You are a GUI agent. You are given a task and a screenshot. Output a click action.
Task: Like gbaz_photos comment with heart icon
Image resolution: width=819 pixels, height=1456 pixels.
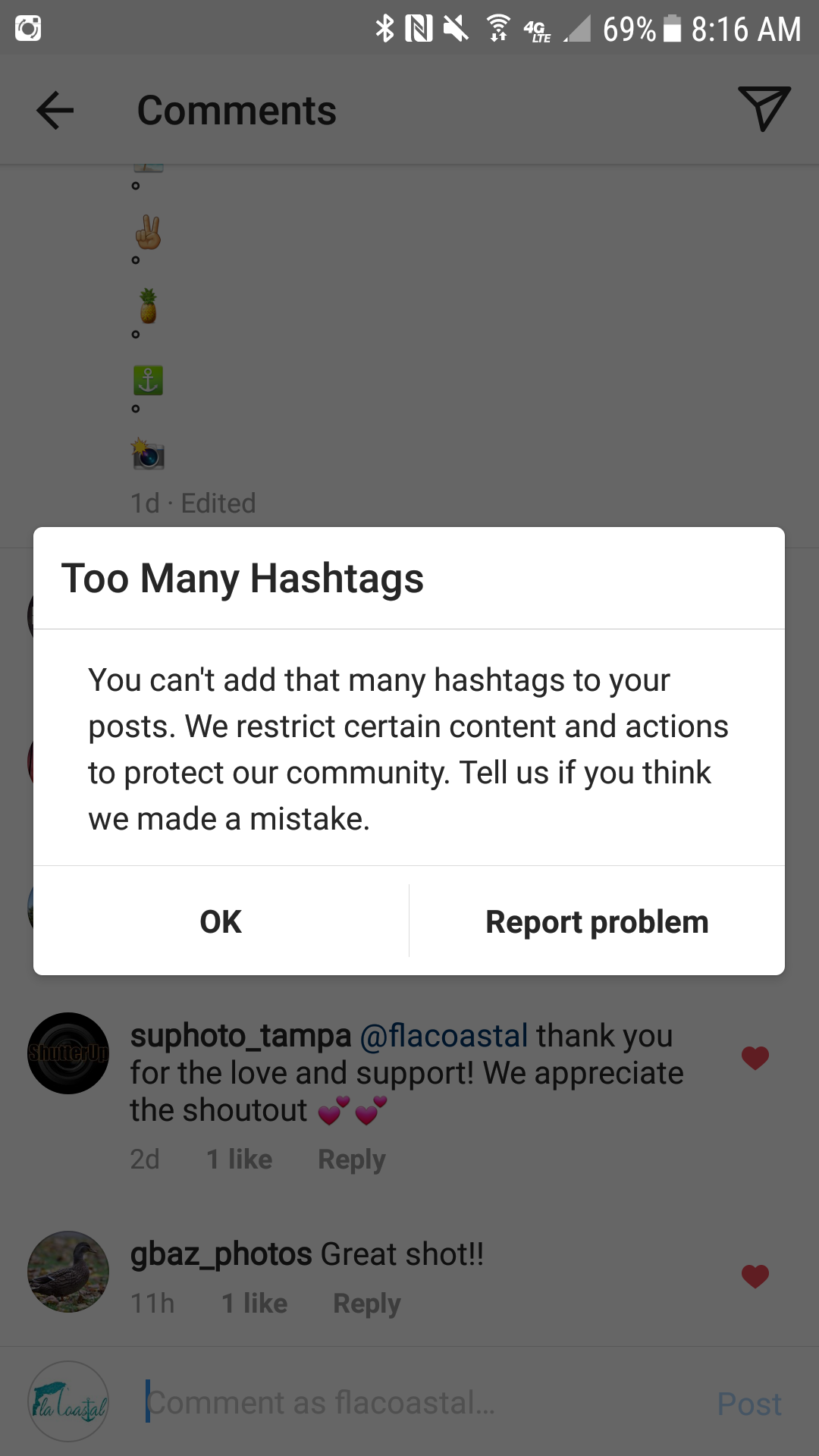point(755,1276)
